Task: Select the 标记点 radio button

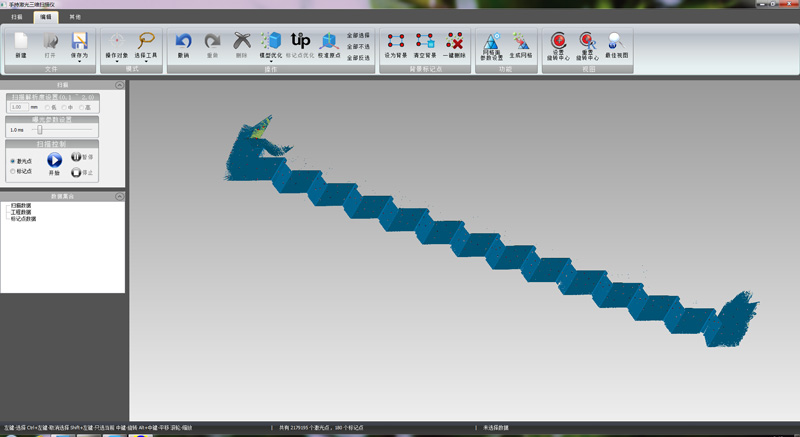Action: [x=13, y=171]
